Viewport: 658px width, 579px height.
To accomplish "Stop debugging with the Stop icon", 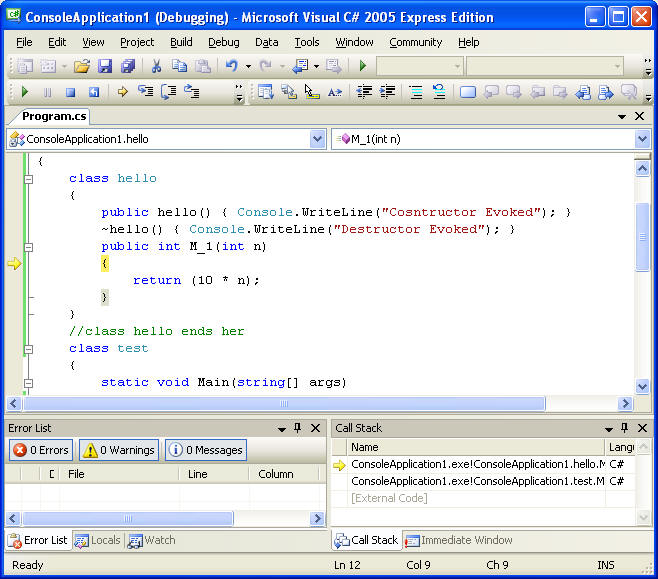I will (x=70, y=92).
